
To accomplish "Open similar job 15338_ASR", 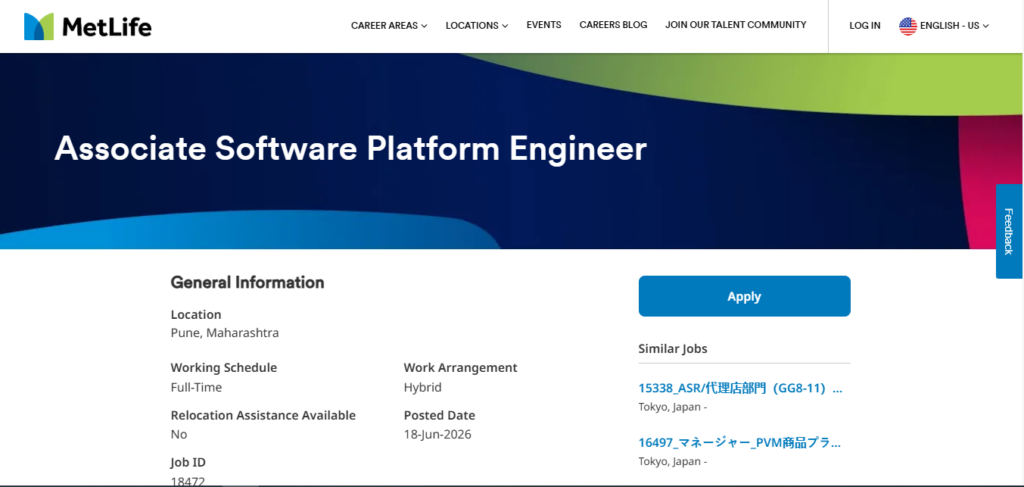I will coord(741,388).
